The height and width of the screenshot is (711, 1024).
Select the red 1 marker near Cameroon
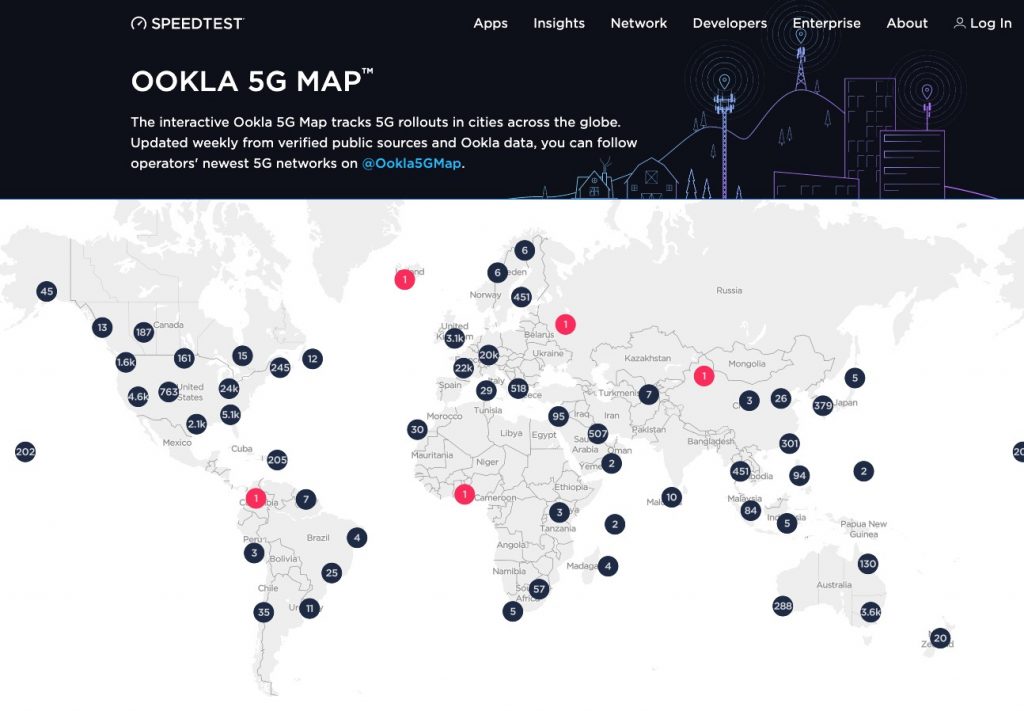[464, 494]
